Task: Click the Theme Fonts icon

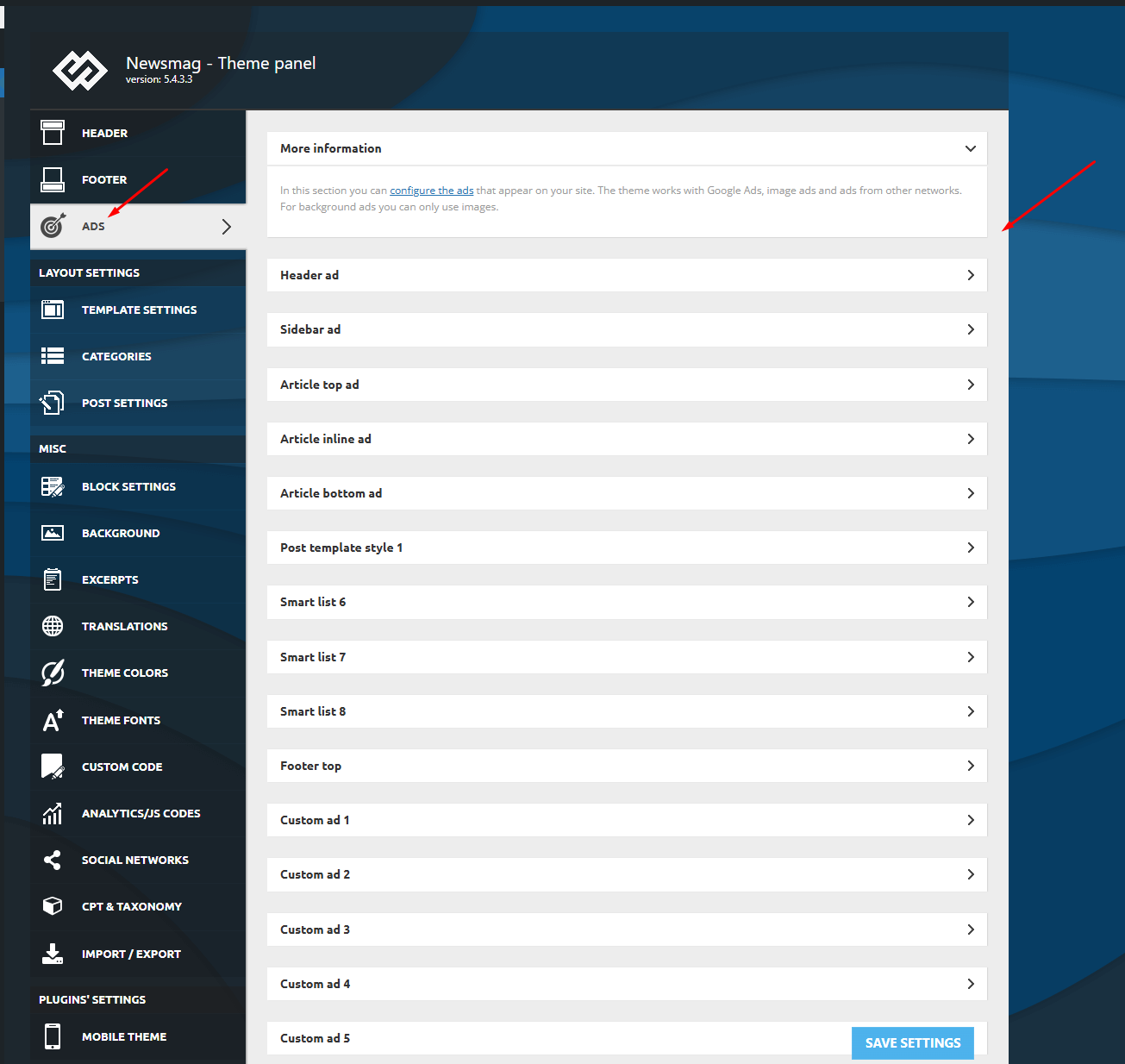Action: coord(53,720)
